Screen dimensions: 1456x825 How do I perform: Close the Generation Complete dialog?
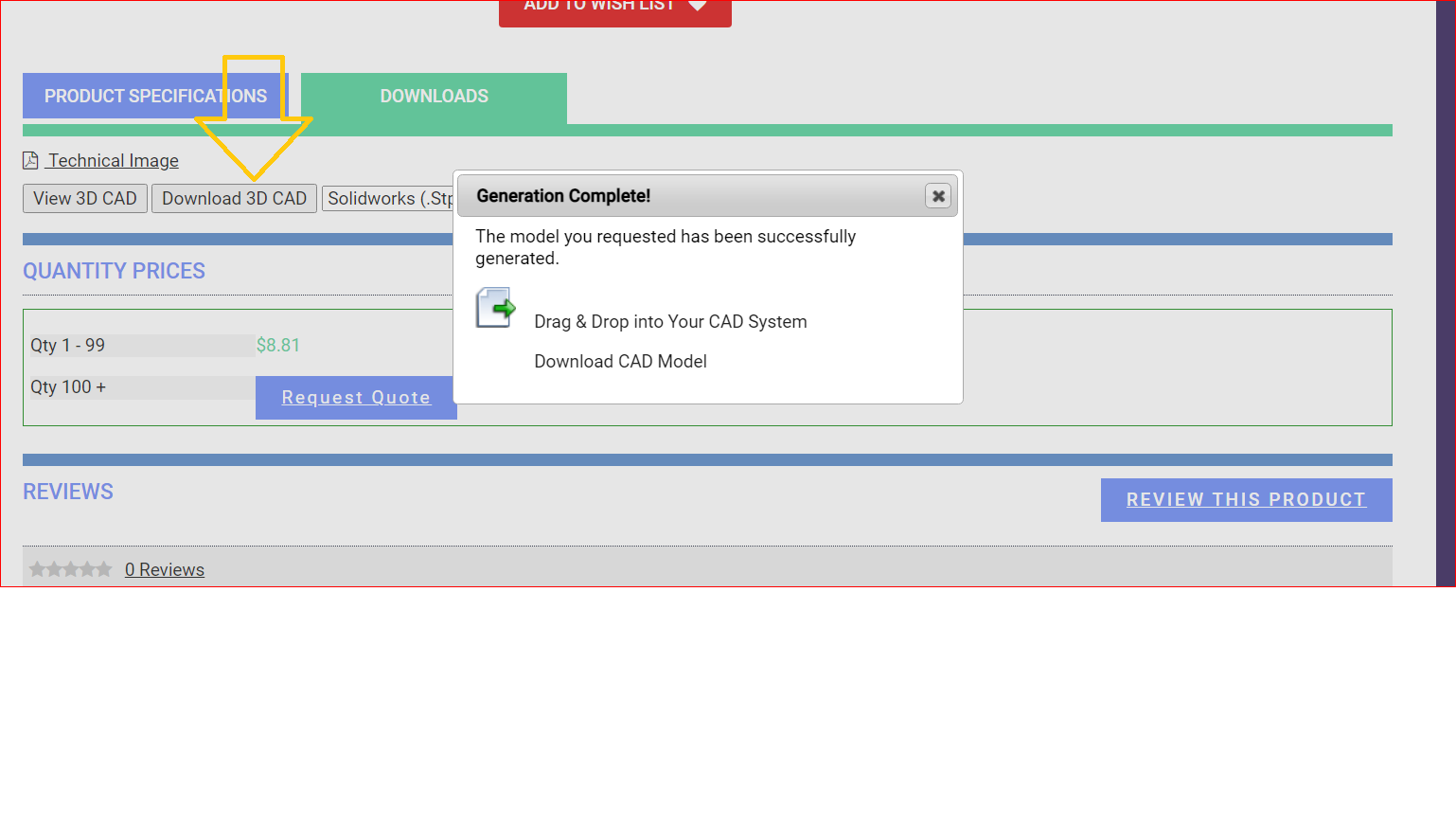(x=938, y=196)
